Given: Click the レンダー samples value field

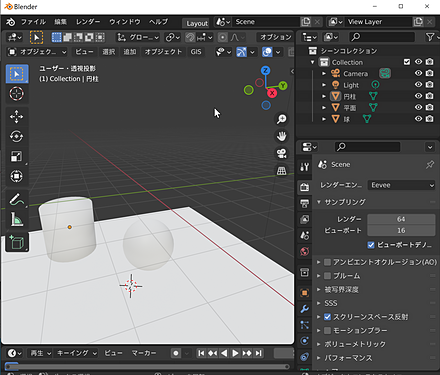Looking at the screenshot, I should [401, 219].
